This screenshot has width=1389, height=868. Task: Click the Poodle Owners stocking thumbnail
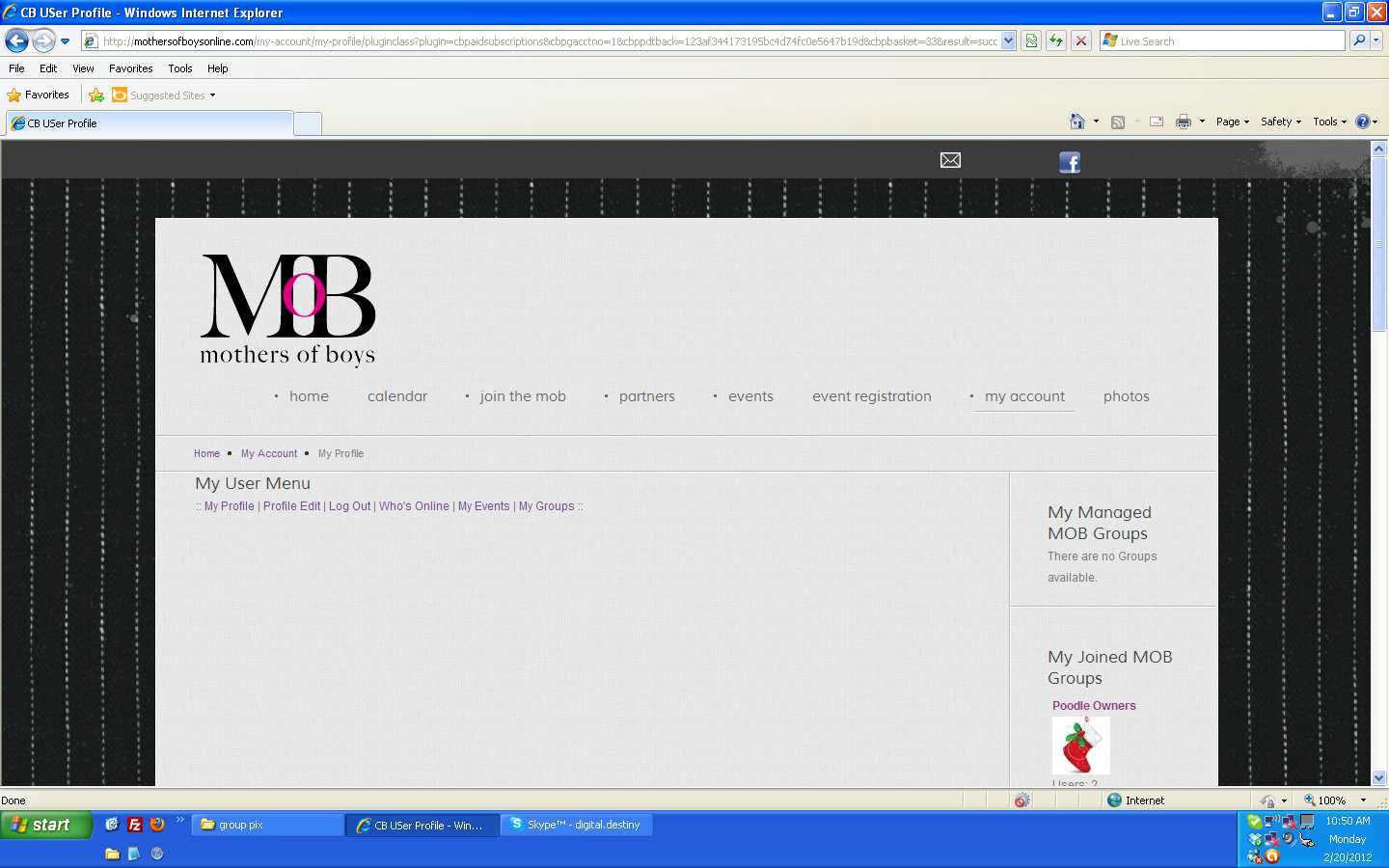pos(1081,745)
